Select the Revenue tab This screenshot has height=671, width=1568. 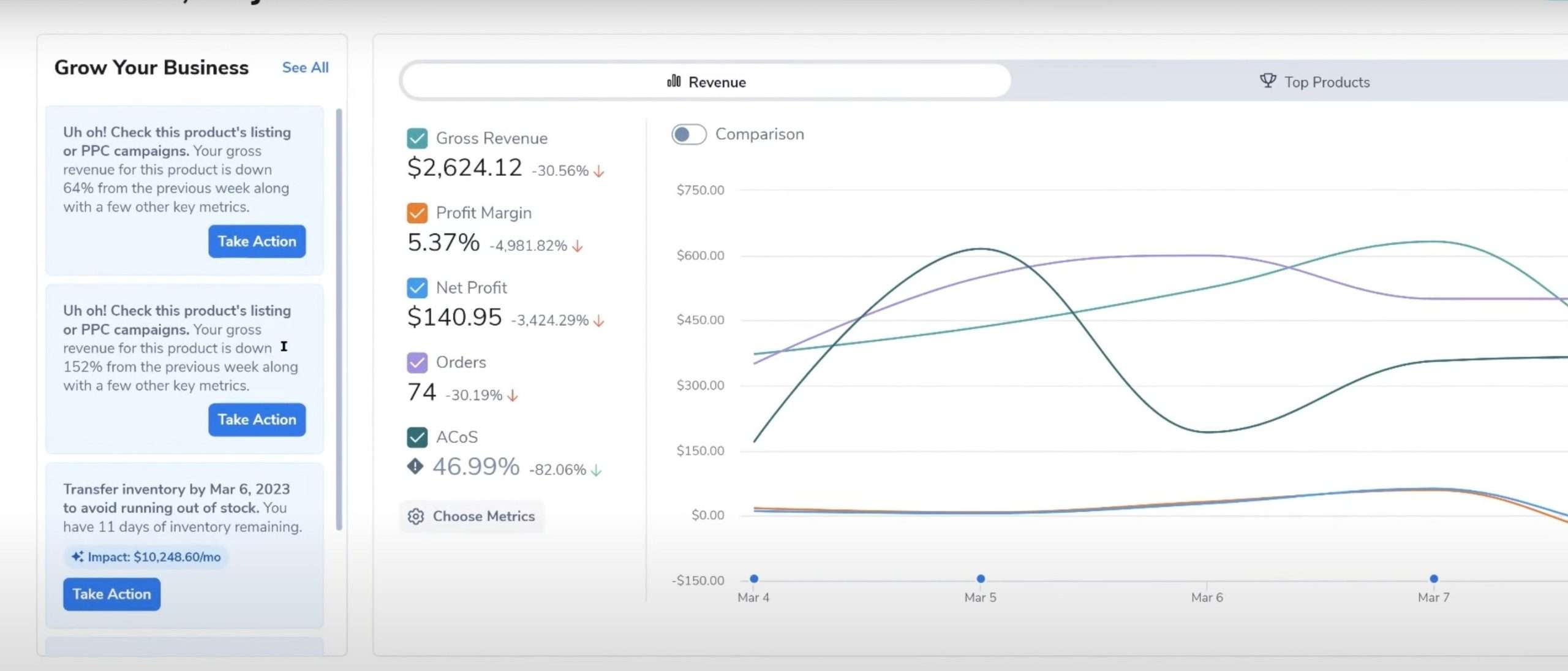coord(706,82)
